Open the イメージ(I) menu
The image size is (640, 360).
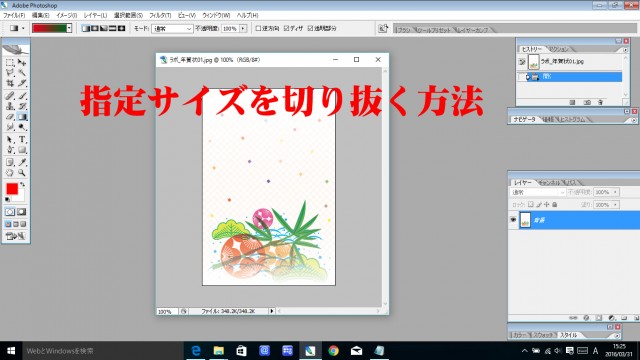(67, 15)
